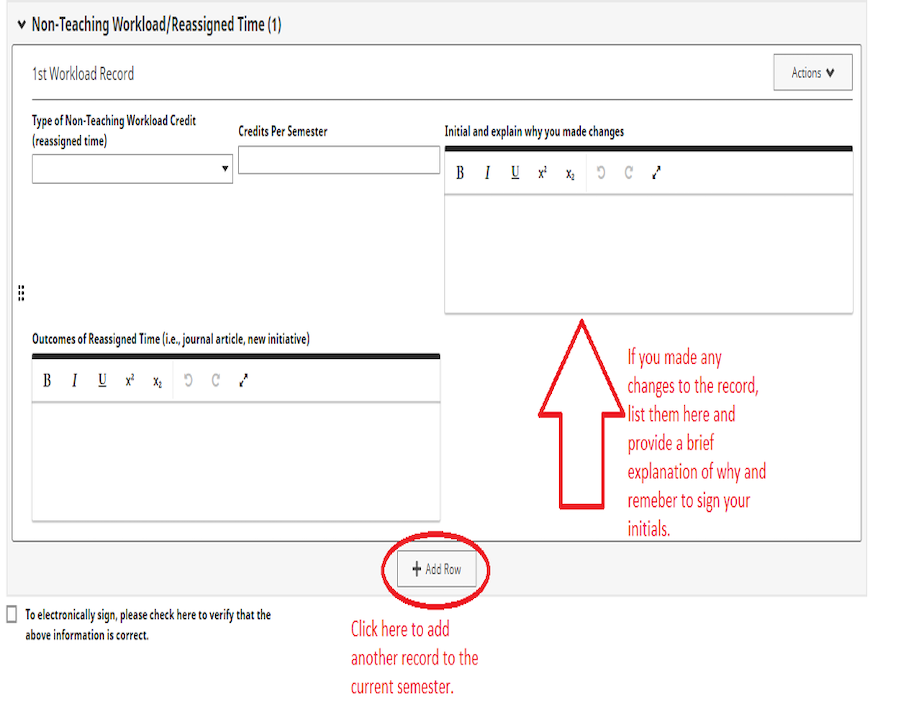900x709 pixels.
Task: Apply superscript in the Initial and explain editor
Action: pyautogui.click(x=542, y=173)
